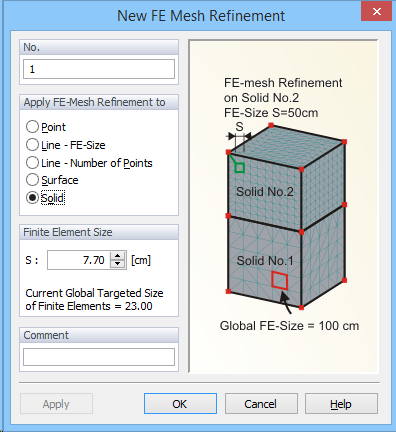Image resolution: width=396 pixels, height=432 pixels.
Task: Close the New FE Mesh Refinement window
Action: click(377, 12)
